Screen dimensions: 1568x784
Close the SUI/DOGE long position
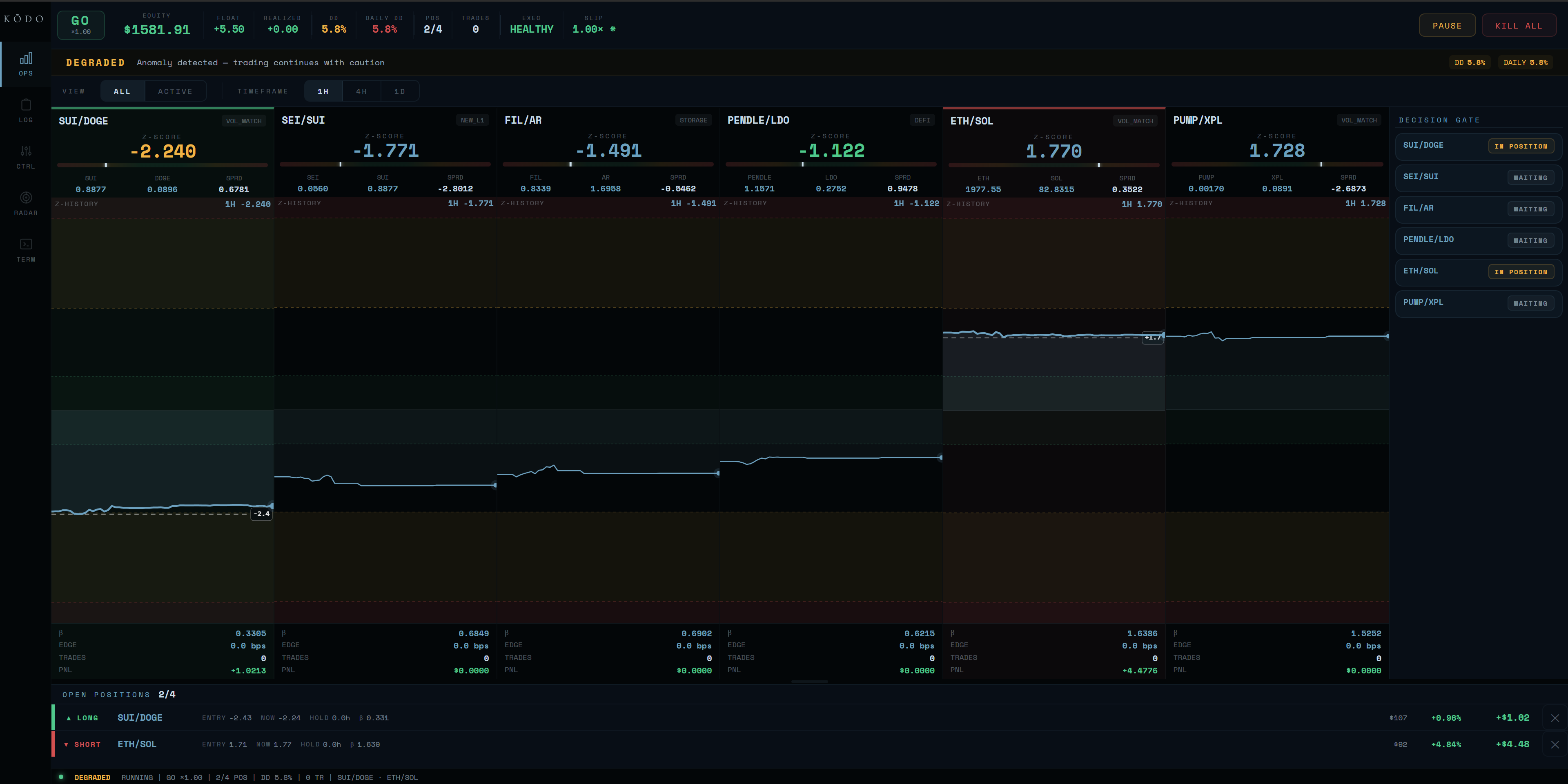click(x=1555, y=718)
